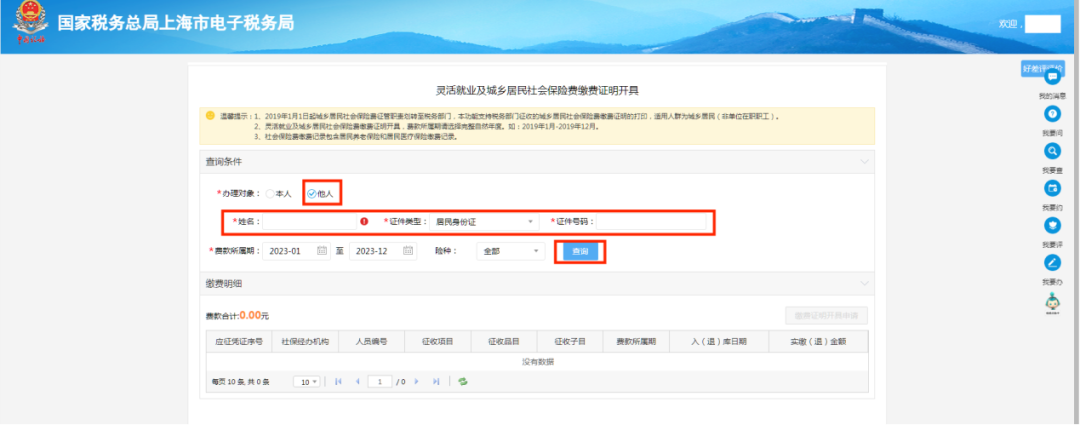This screenshot has height=425, width=1080.
Task: Click into the 姓名 input field
Action: click(310, 221)
